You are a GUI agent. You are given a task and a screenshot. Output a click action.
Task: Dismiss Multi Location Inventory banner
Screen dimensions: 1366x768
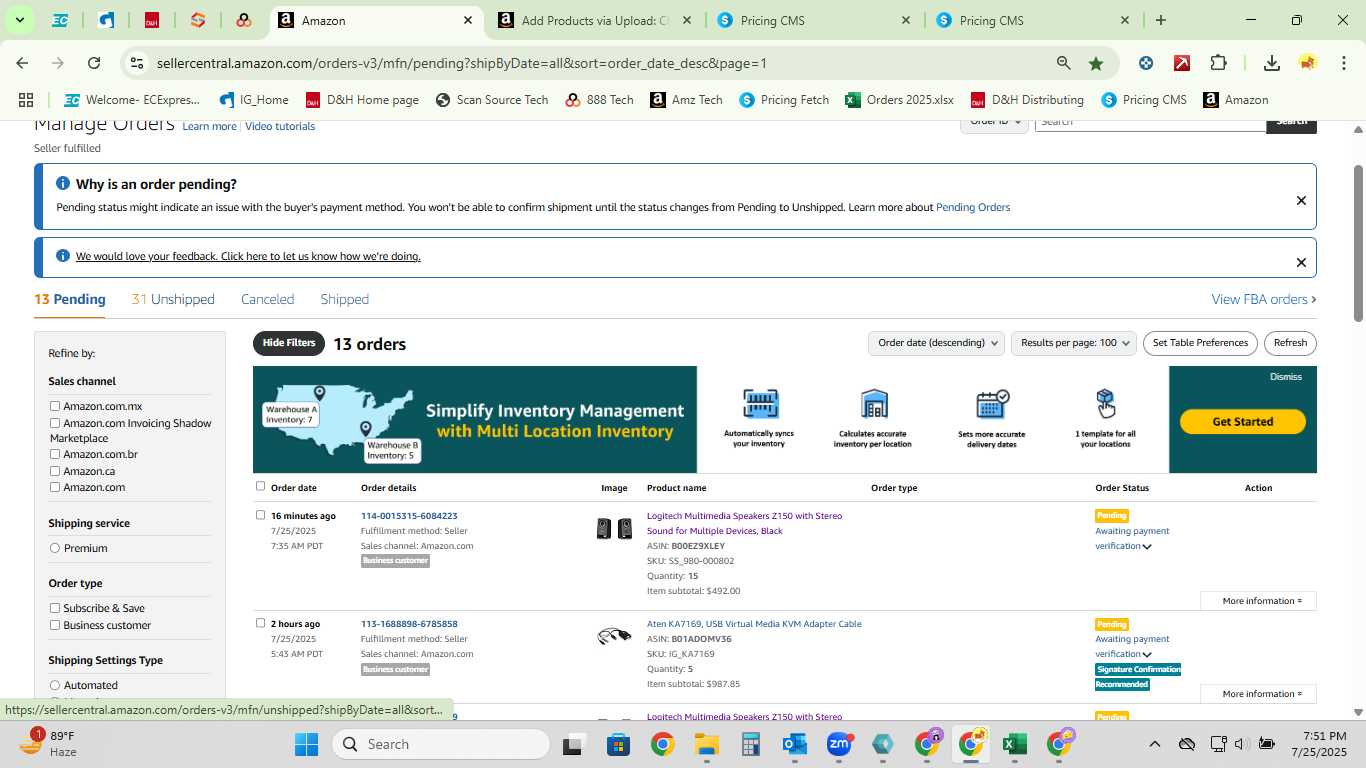pos(1286,377)
